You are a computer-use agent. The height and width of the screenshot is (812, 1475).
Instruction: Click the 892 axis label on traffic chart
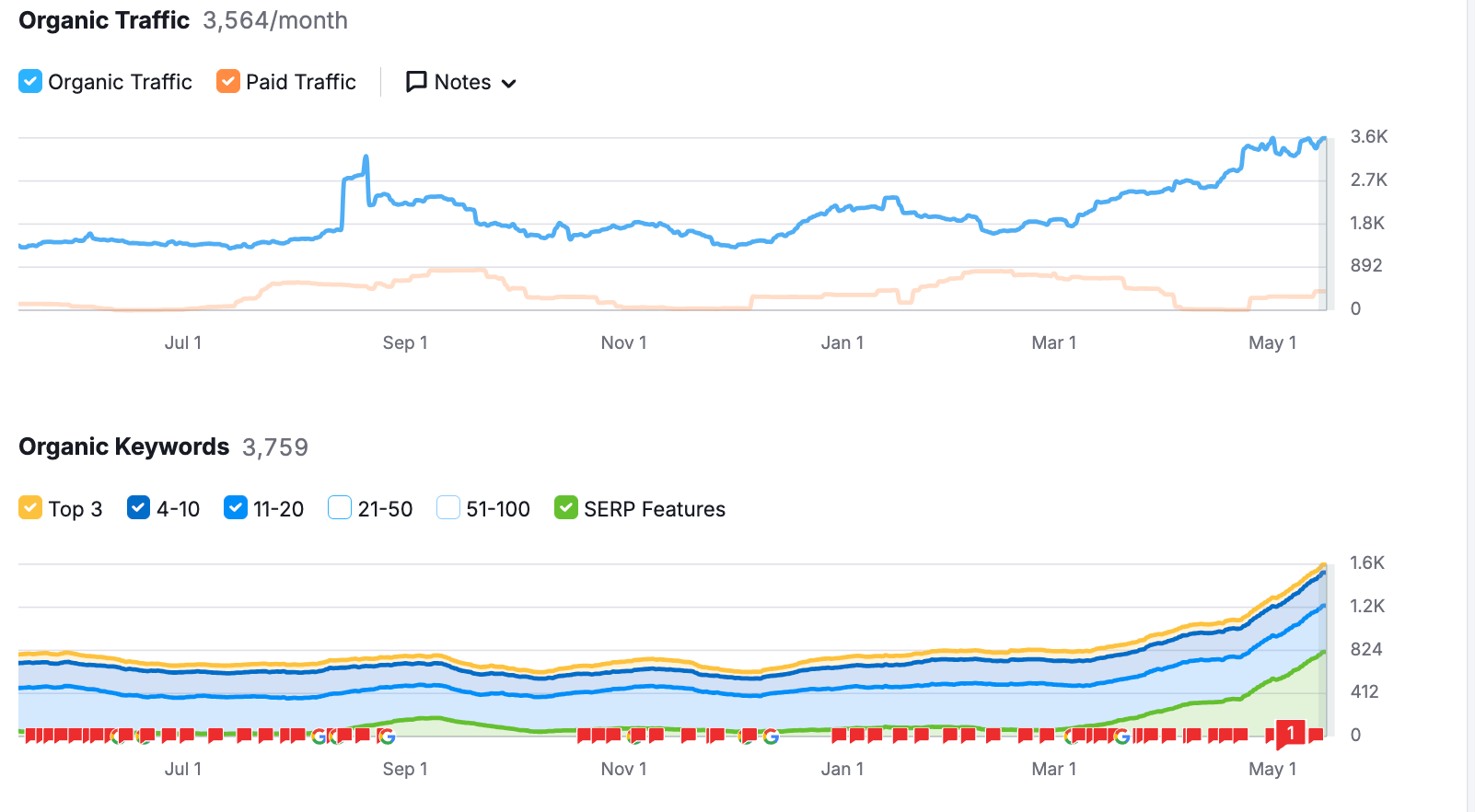pyautogui.click(x=1366, y=265)
